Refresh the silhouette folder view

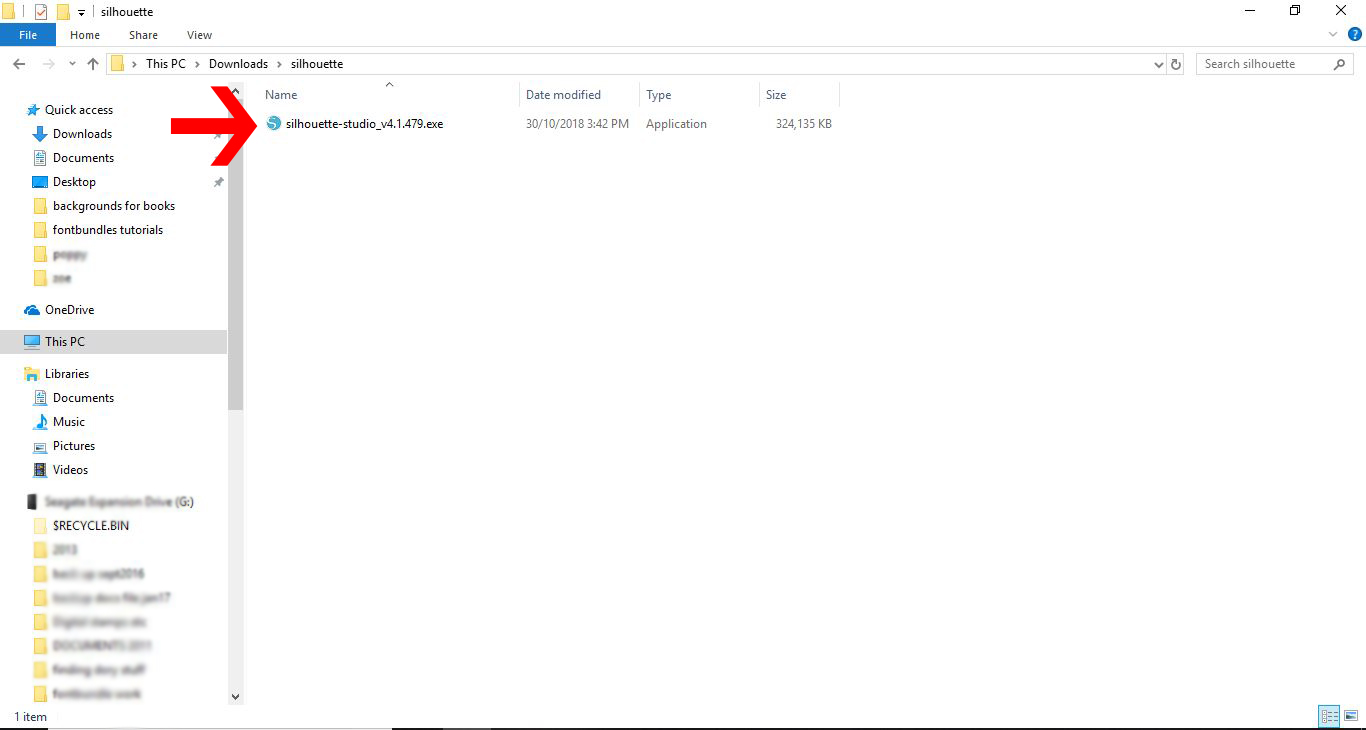tap(1176, 64)
